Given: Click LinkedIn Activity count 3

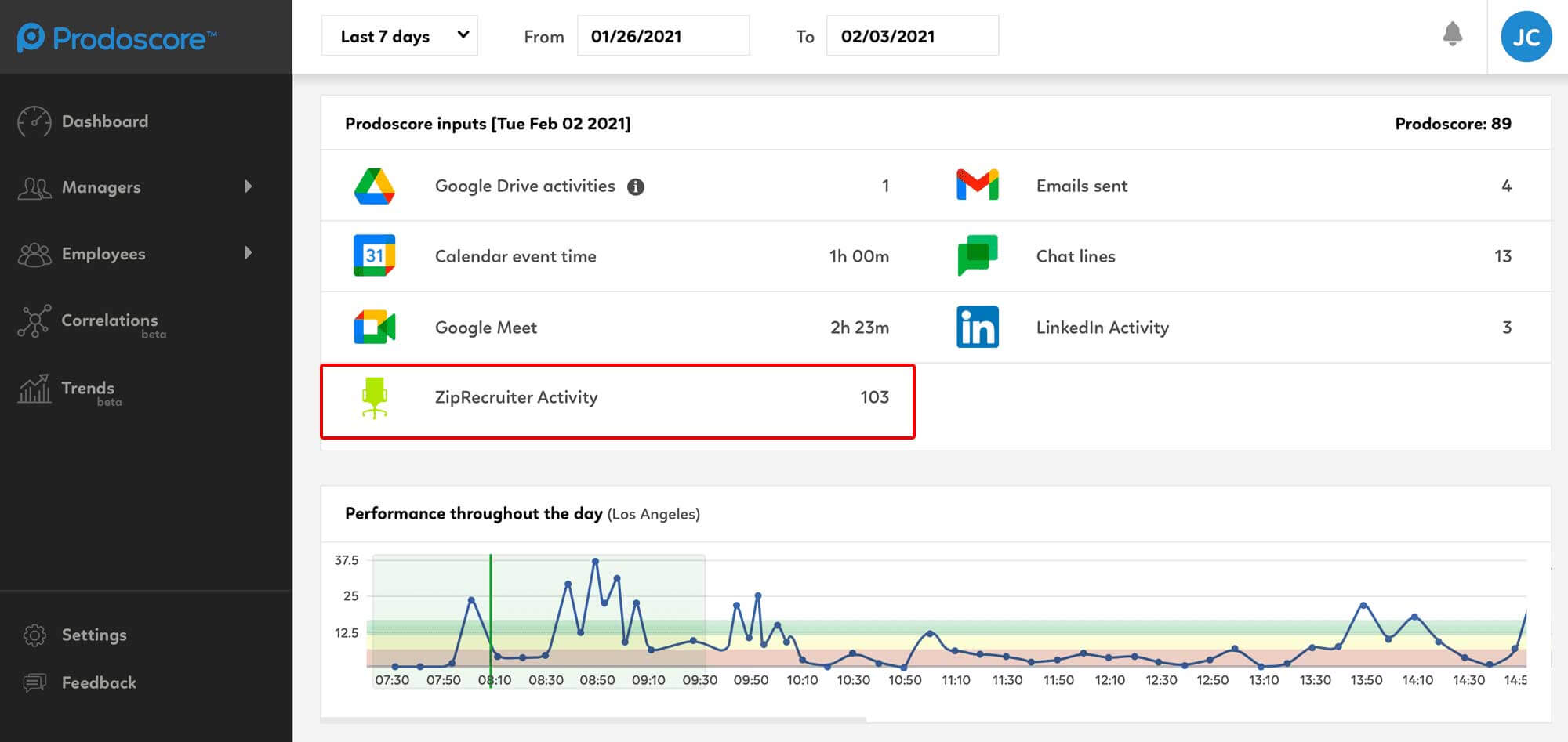Looking at the screenshot, I should pos(1507,328).
